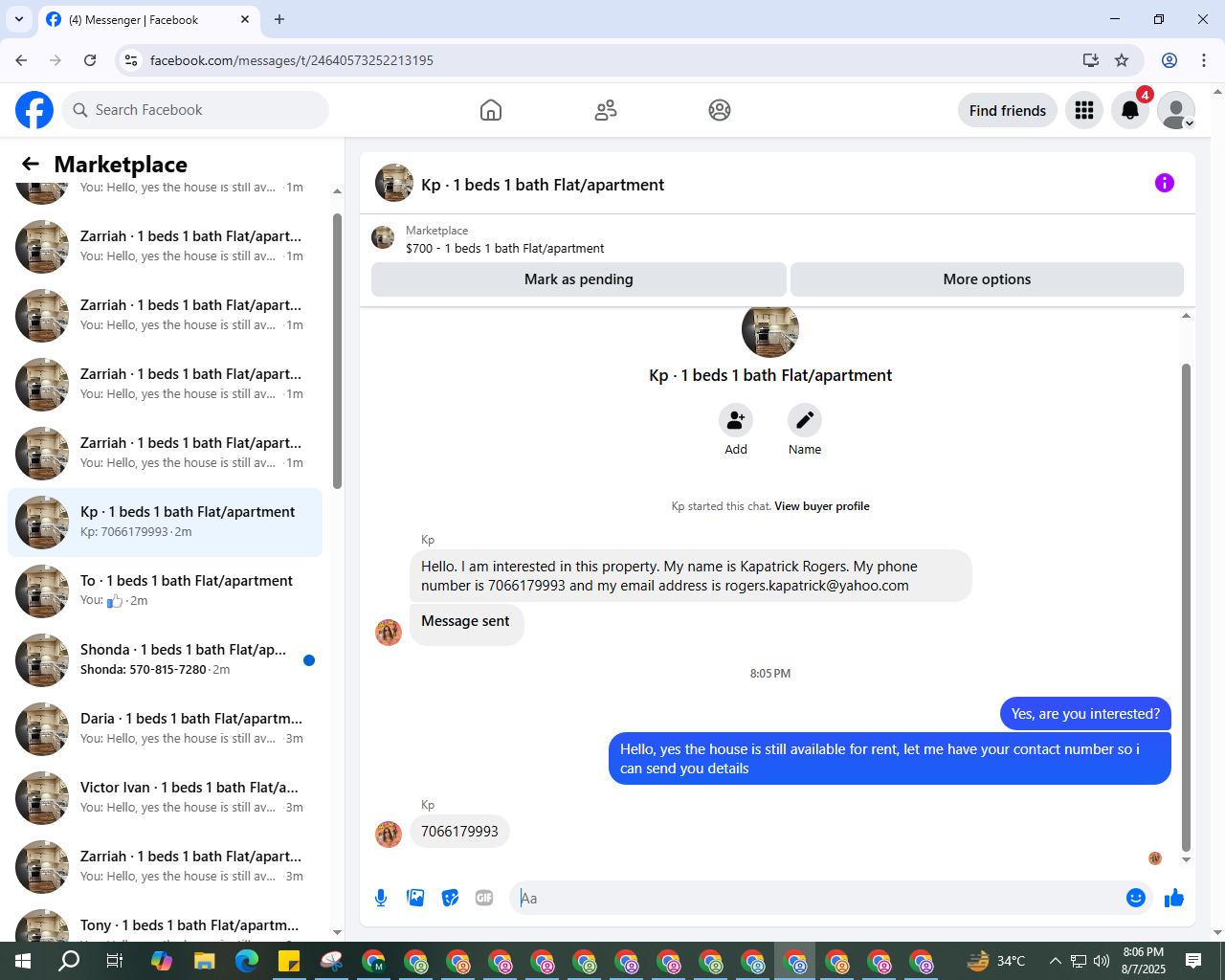Open Chrome profile icon
This screenshot has width=1225, height=980.
(1169, 60)
